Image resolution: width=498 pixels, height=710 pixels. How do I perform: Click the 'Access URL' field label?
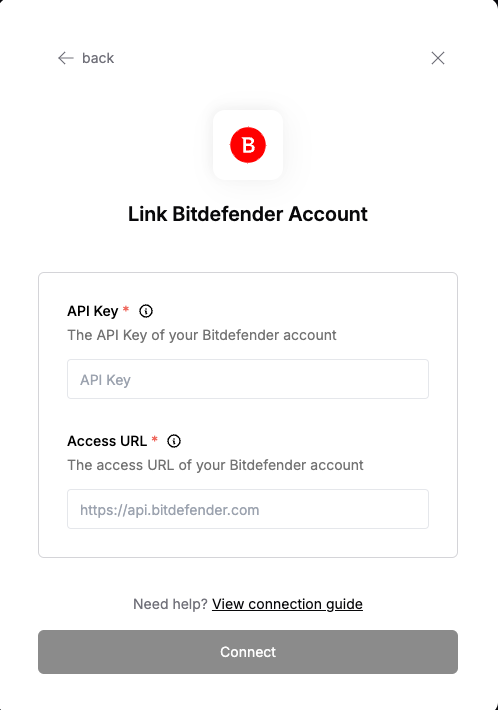(x=107, y=441)
